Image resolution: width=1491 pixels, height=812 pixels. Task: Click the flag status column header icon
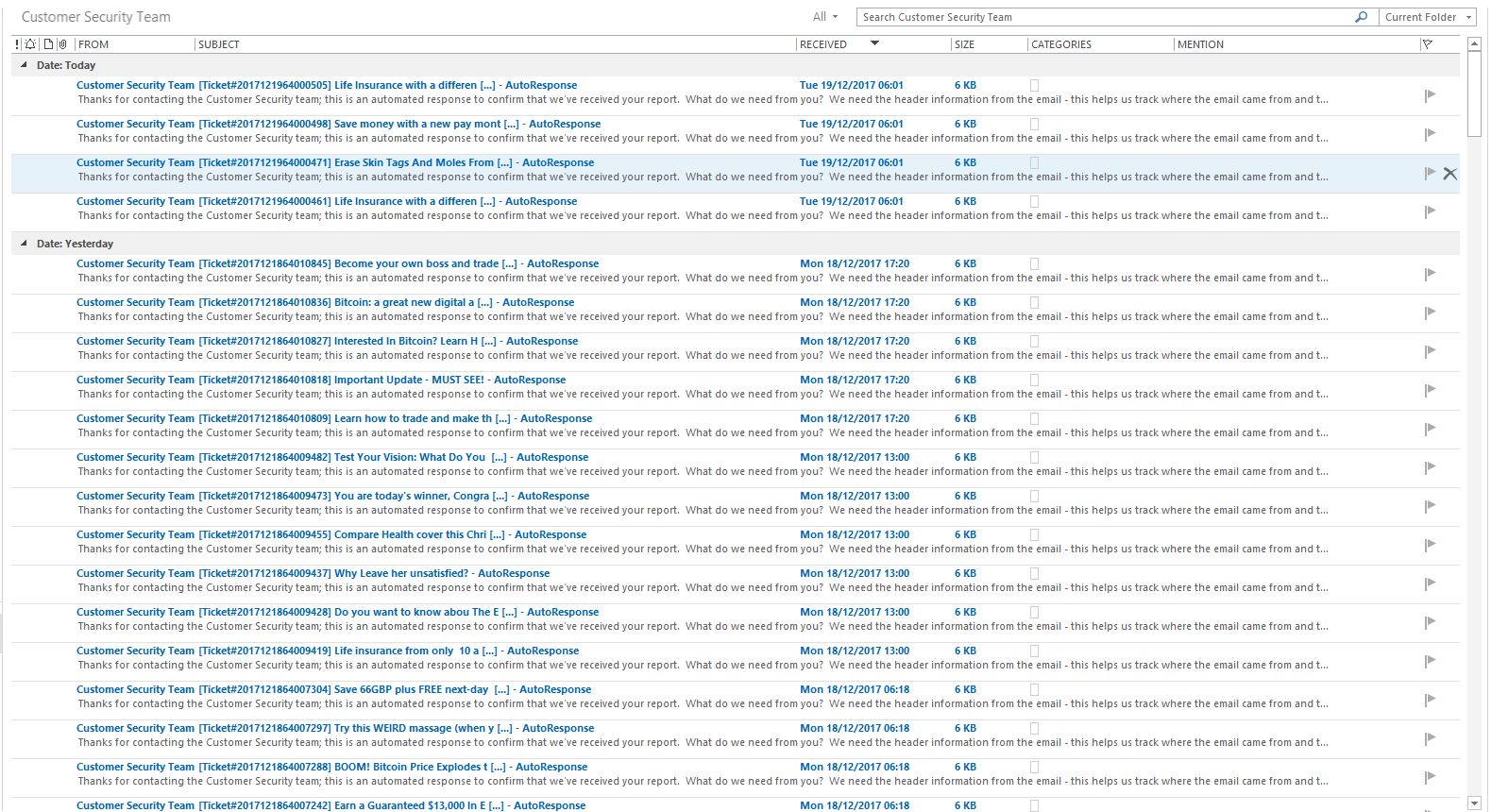[1427, 44]
